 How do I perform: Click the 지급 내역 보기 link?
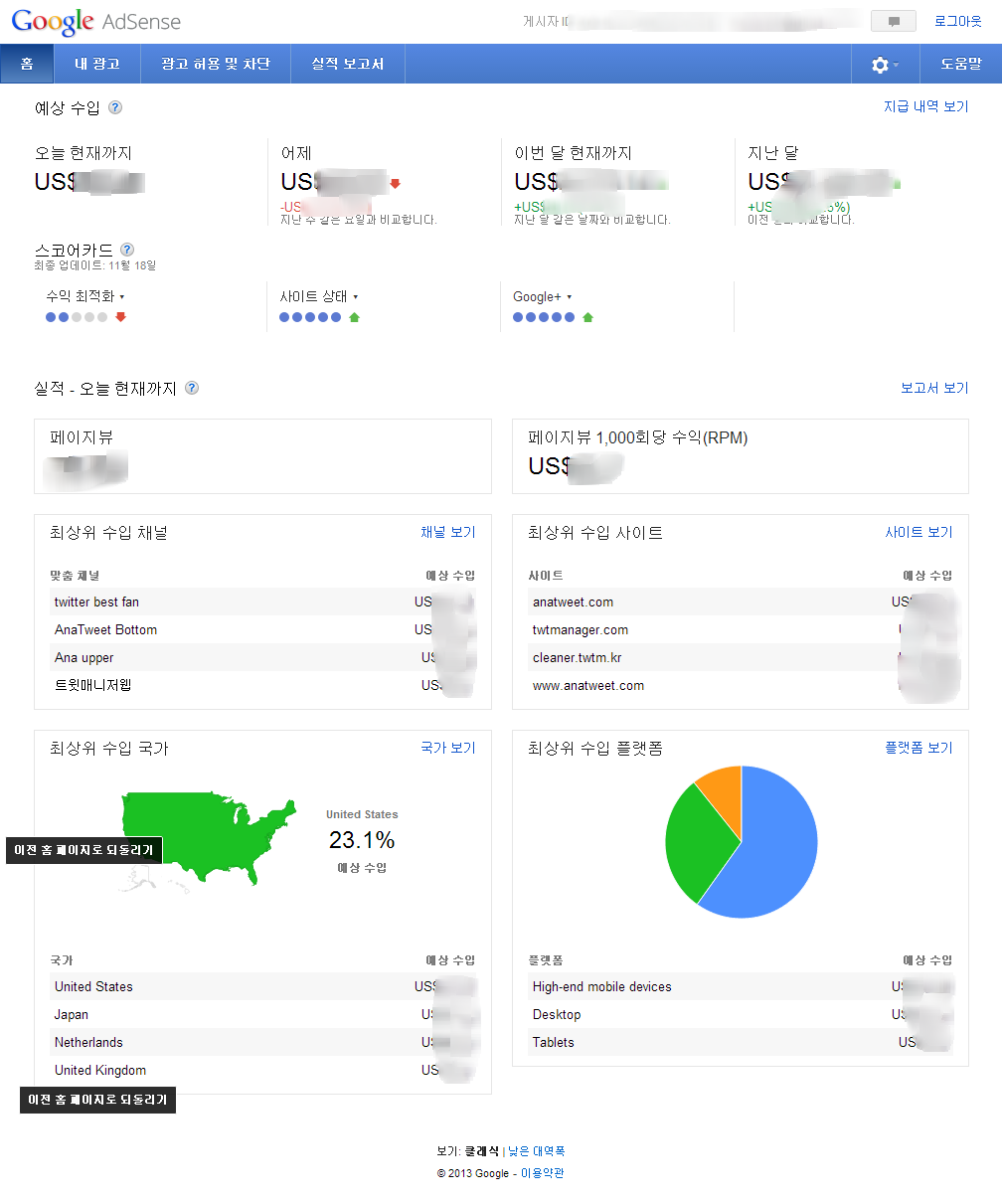[x=925, y=106]
